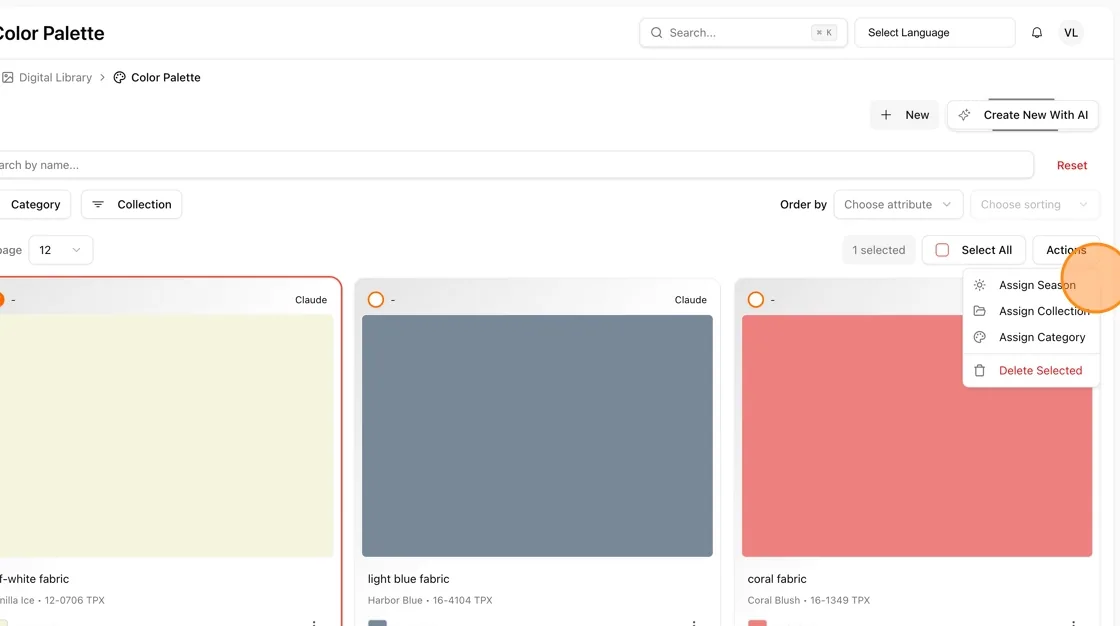
Task: Open the Choose attribute dropdown
Action: pyautogui.click(x=898, y=204)
